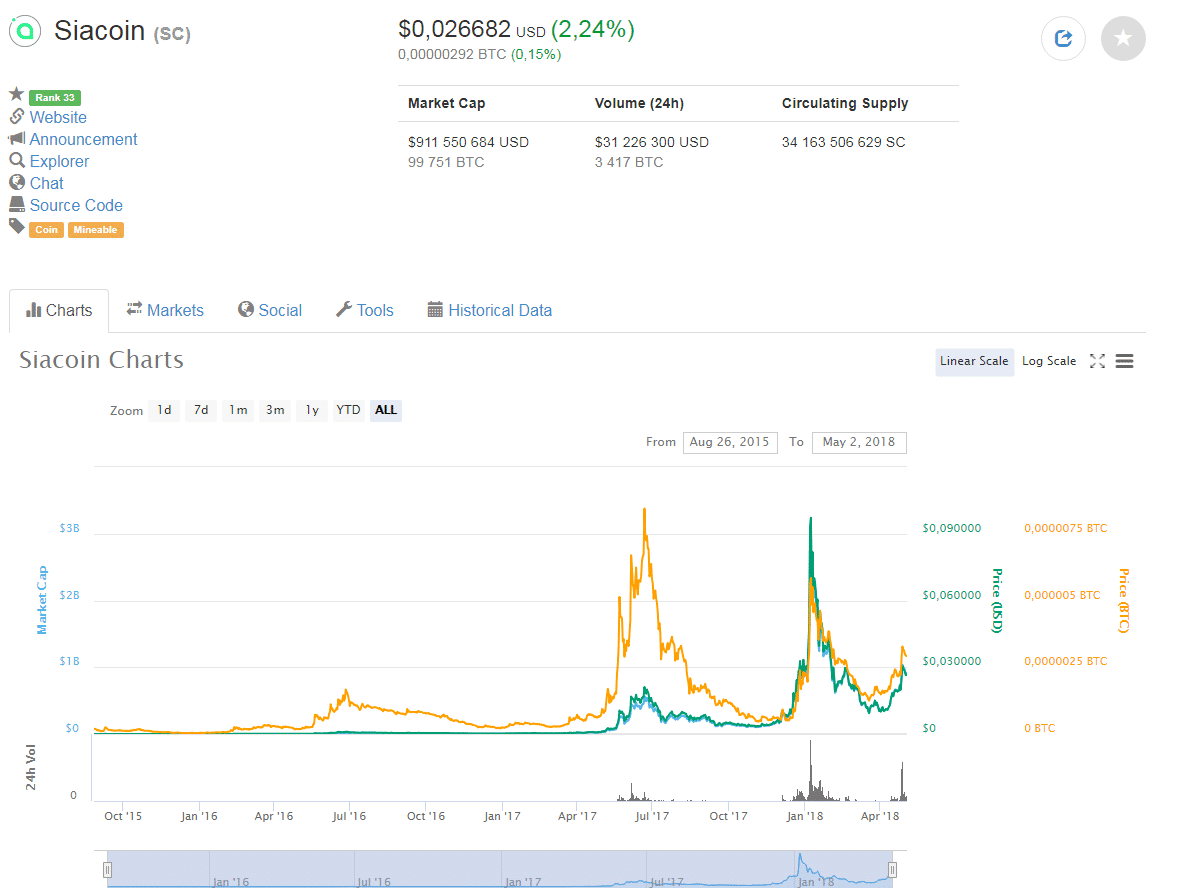Click the 0,00000292 BTC price text
1196x888 pixels.
tap(452, 55)
